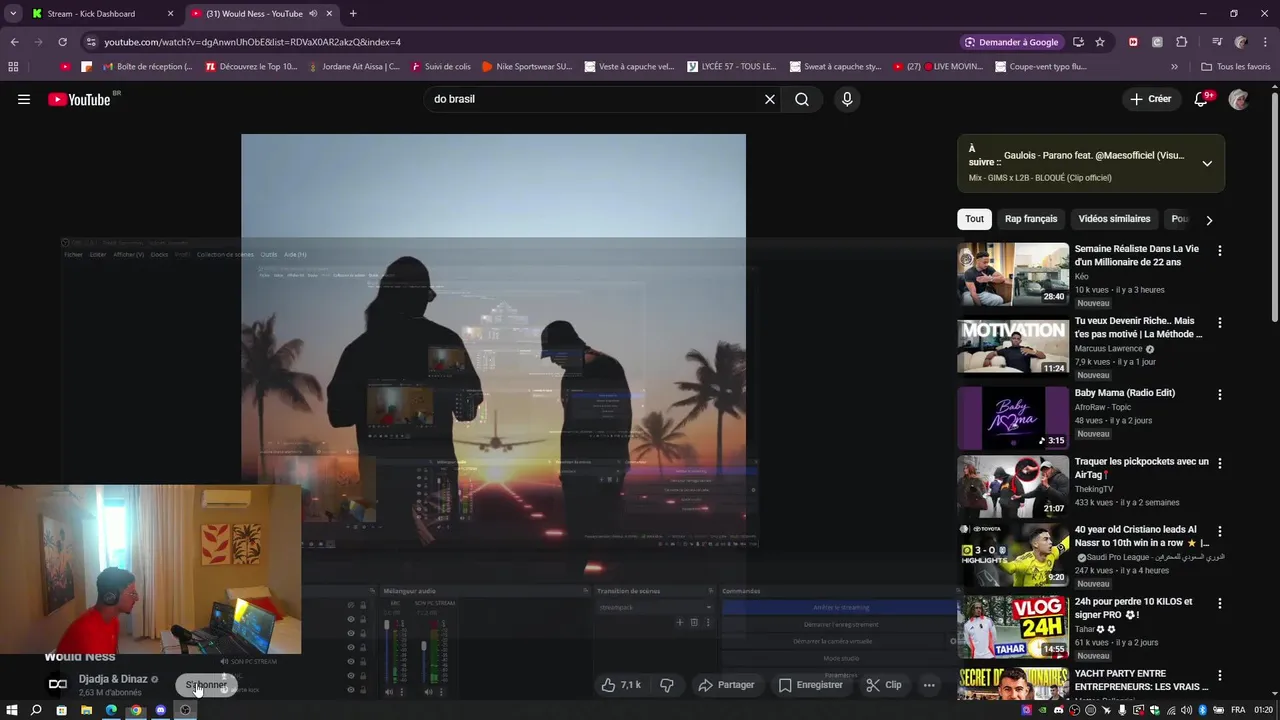Open the account avatar menu on YouTube

[1239, 99]
